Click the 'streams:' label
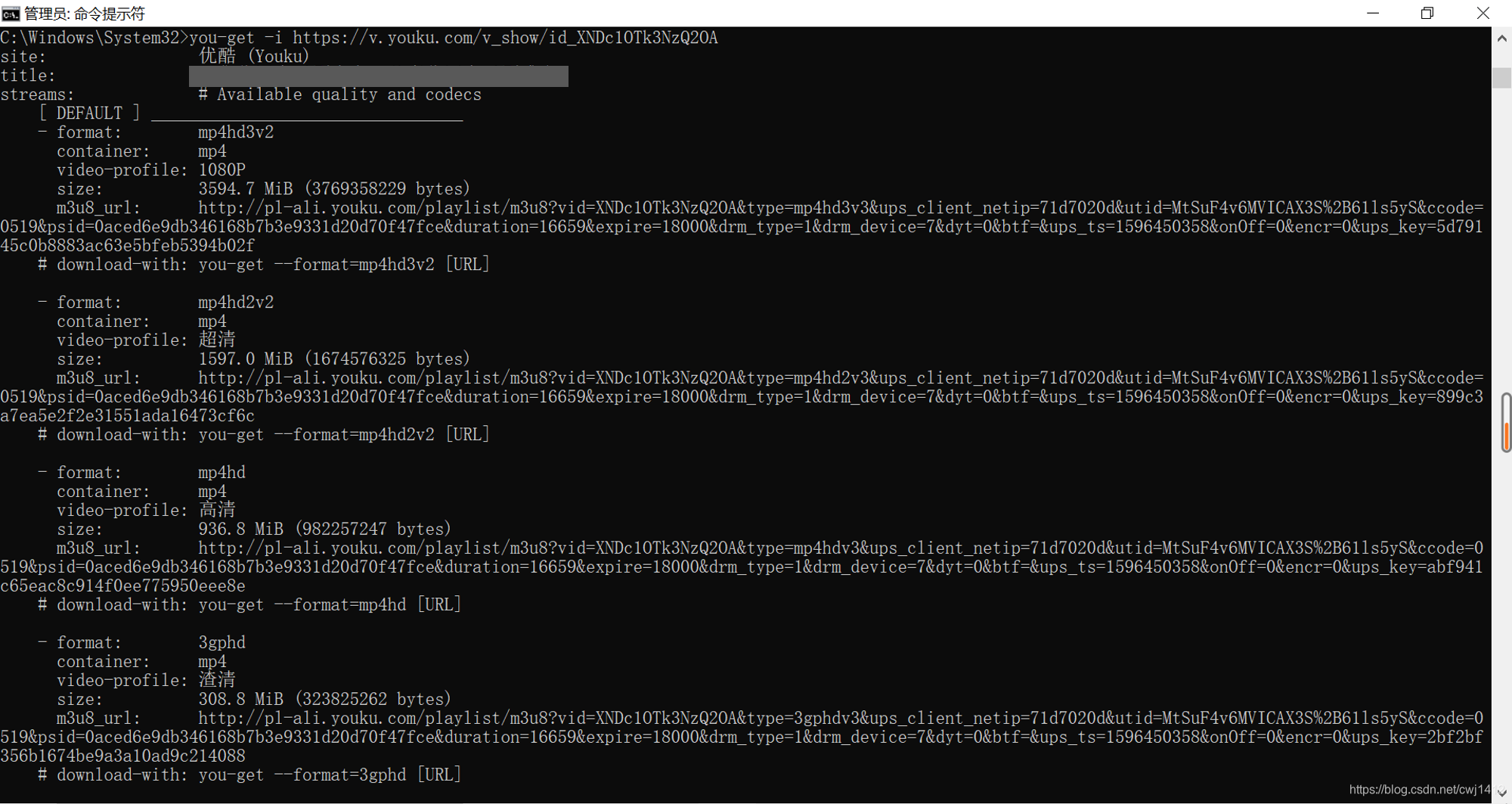This screenshot has width=1512, height=804. (x=38, y=95)
